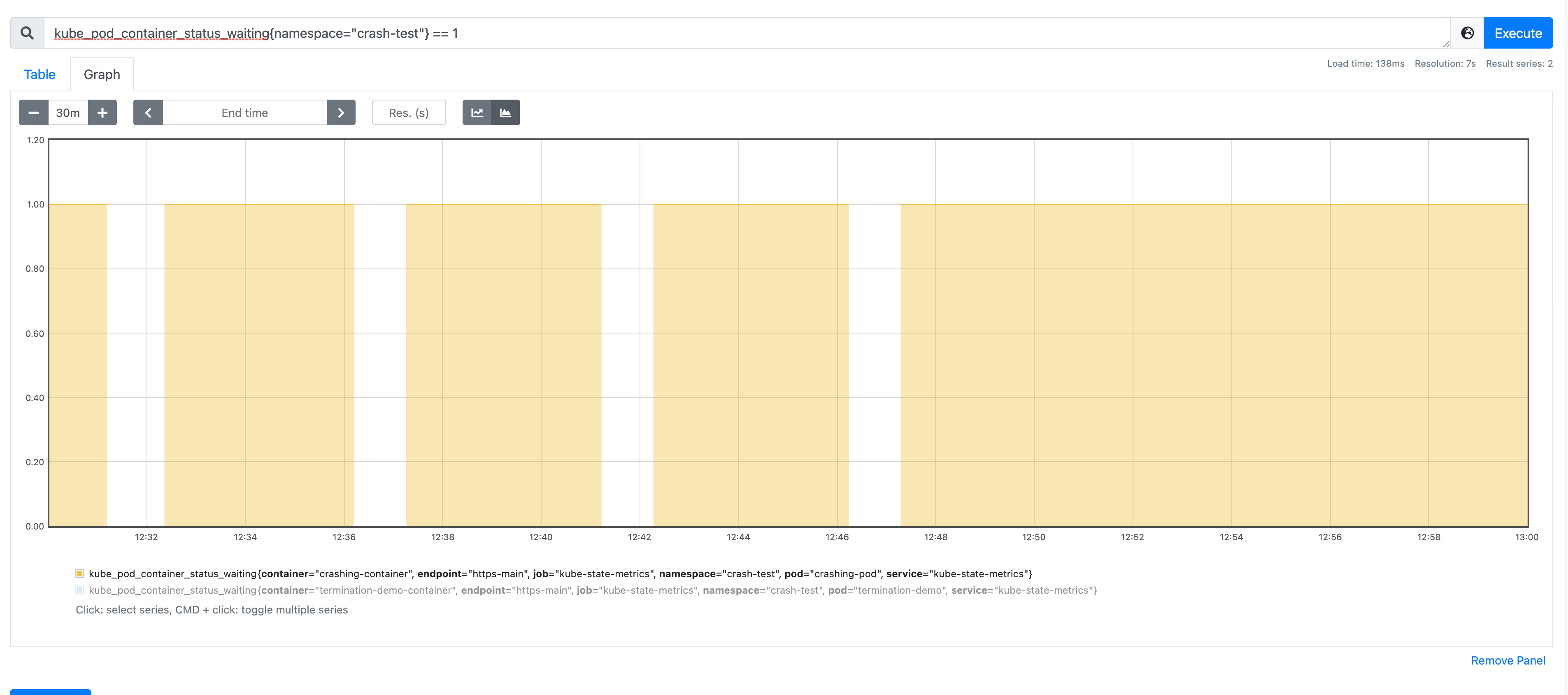
Task: Open the metrics explorer globe icon
Action: (x=1468, y=33)
